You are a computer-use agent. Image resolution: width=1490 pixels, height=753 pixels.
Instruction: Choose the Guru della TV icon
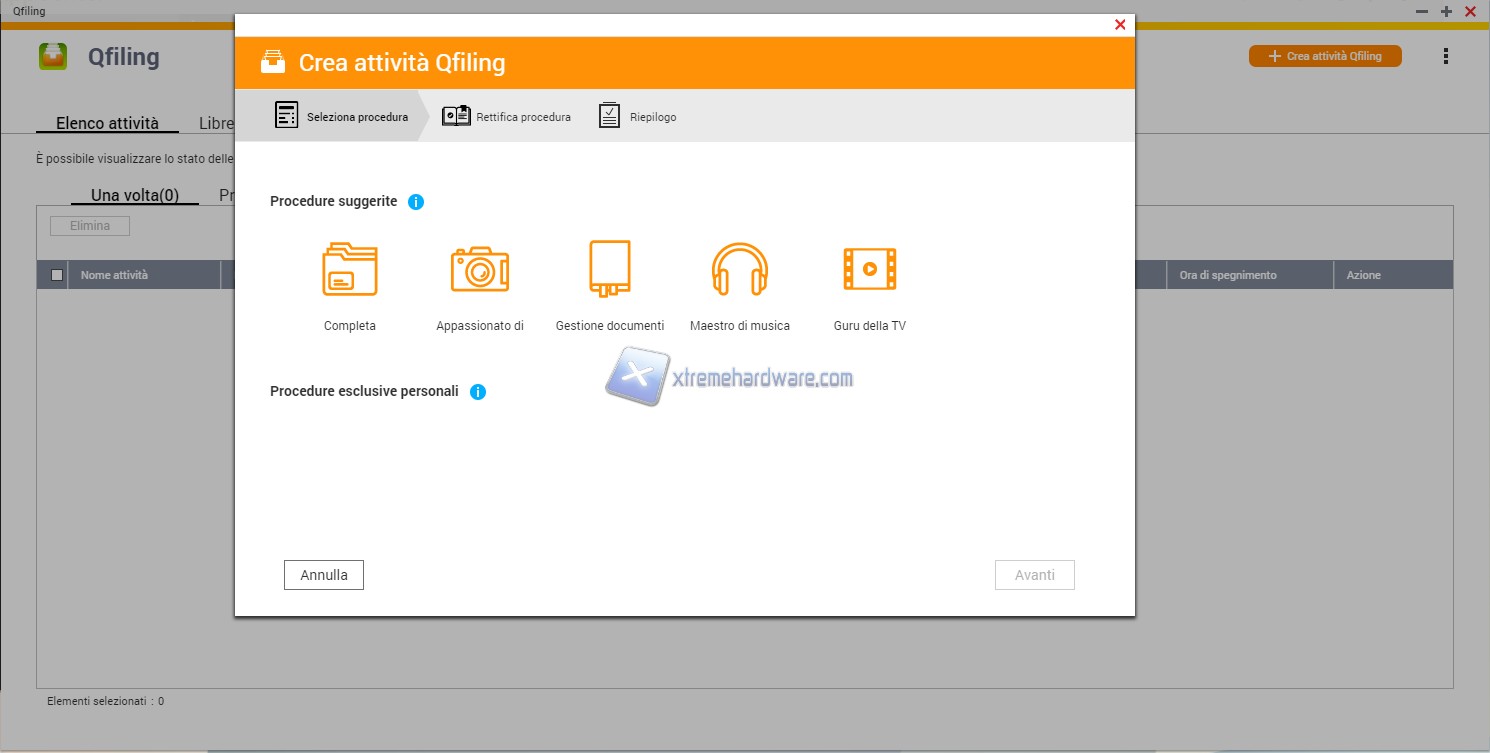pos(870,269)
